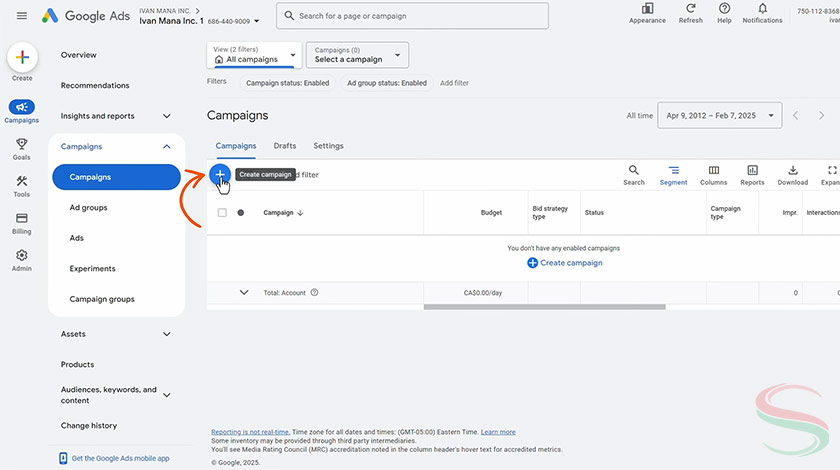
Task: Open Ads nav item
Action: tap(77, 238)
